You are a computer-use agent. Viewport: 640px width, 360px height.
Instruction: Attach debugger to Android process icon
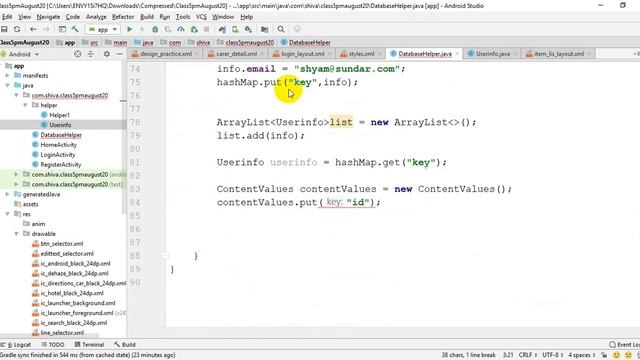pos(194,29)
